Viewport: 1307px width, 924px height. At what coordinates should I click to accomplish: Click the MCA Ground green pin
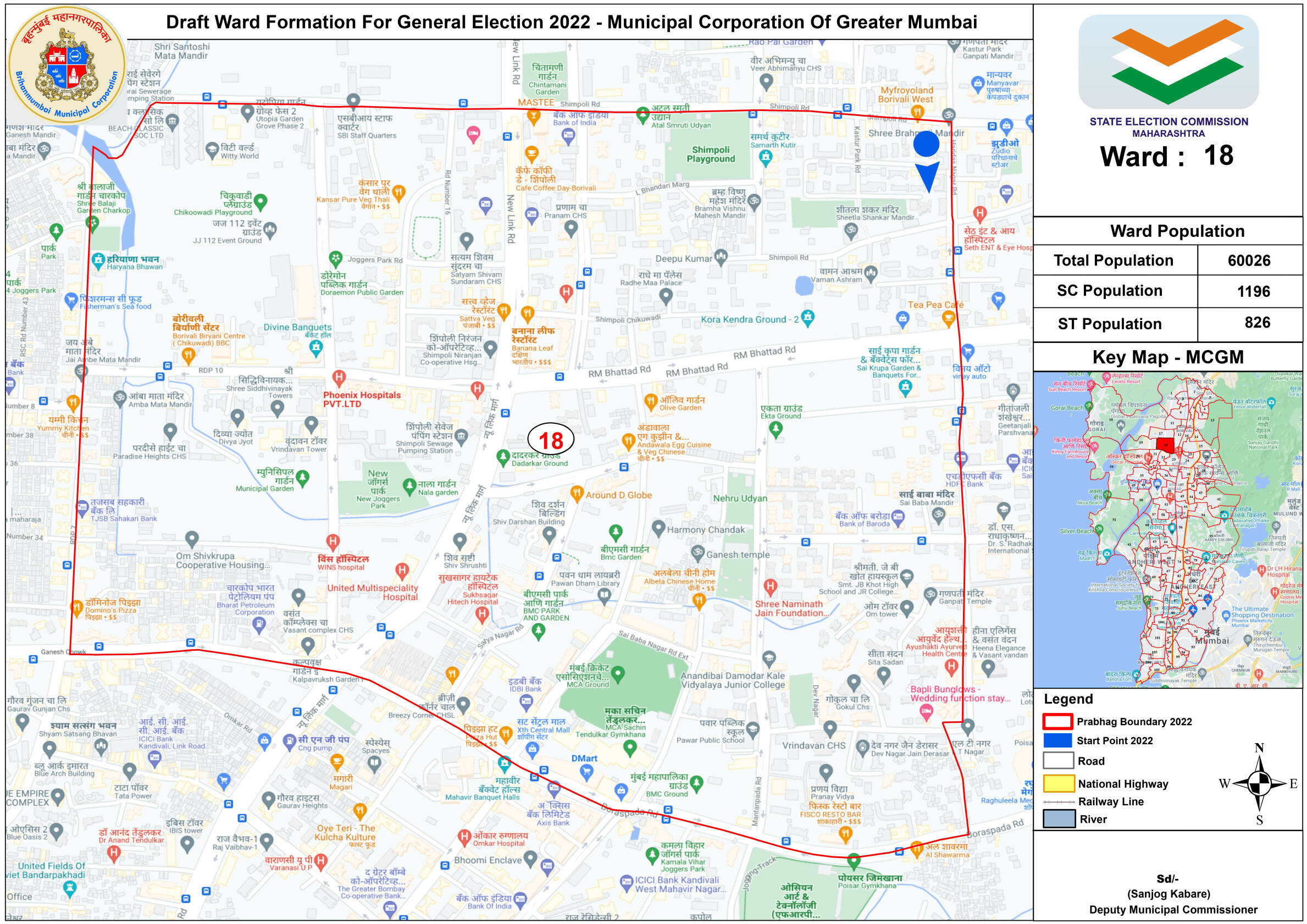[618, 673]
